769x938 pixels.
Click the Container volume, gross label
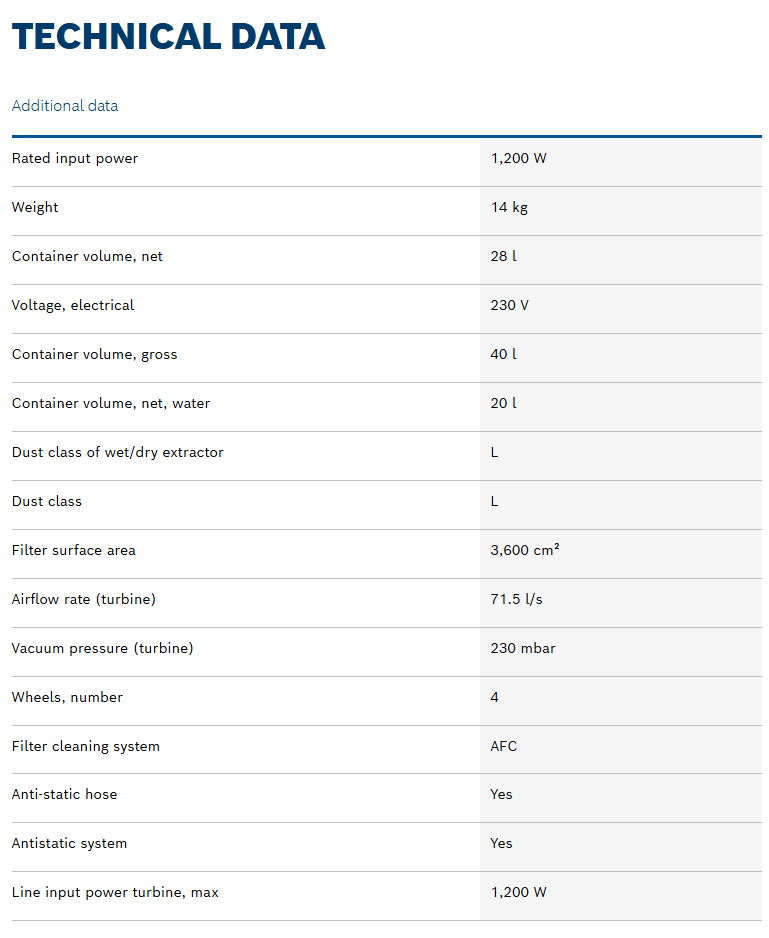pyautogui.click(x=94, y=354)
